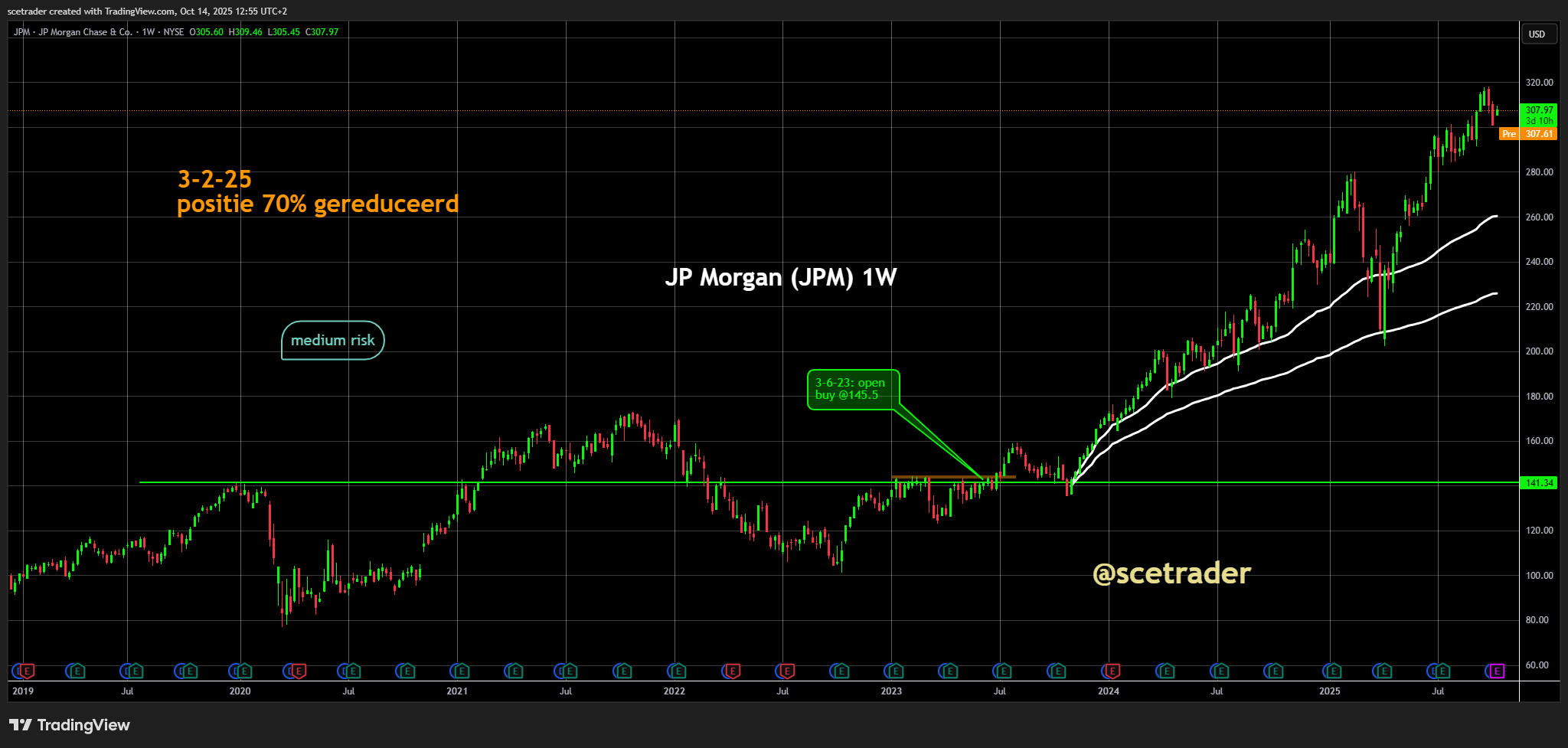This screenshot has width=1568, height=748.
Task: Click the red earnings marker near 2019
Action: point(28,671)
